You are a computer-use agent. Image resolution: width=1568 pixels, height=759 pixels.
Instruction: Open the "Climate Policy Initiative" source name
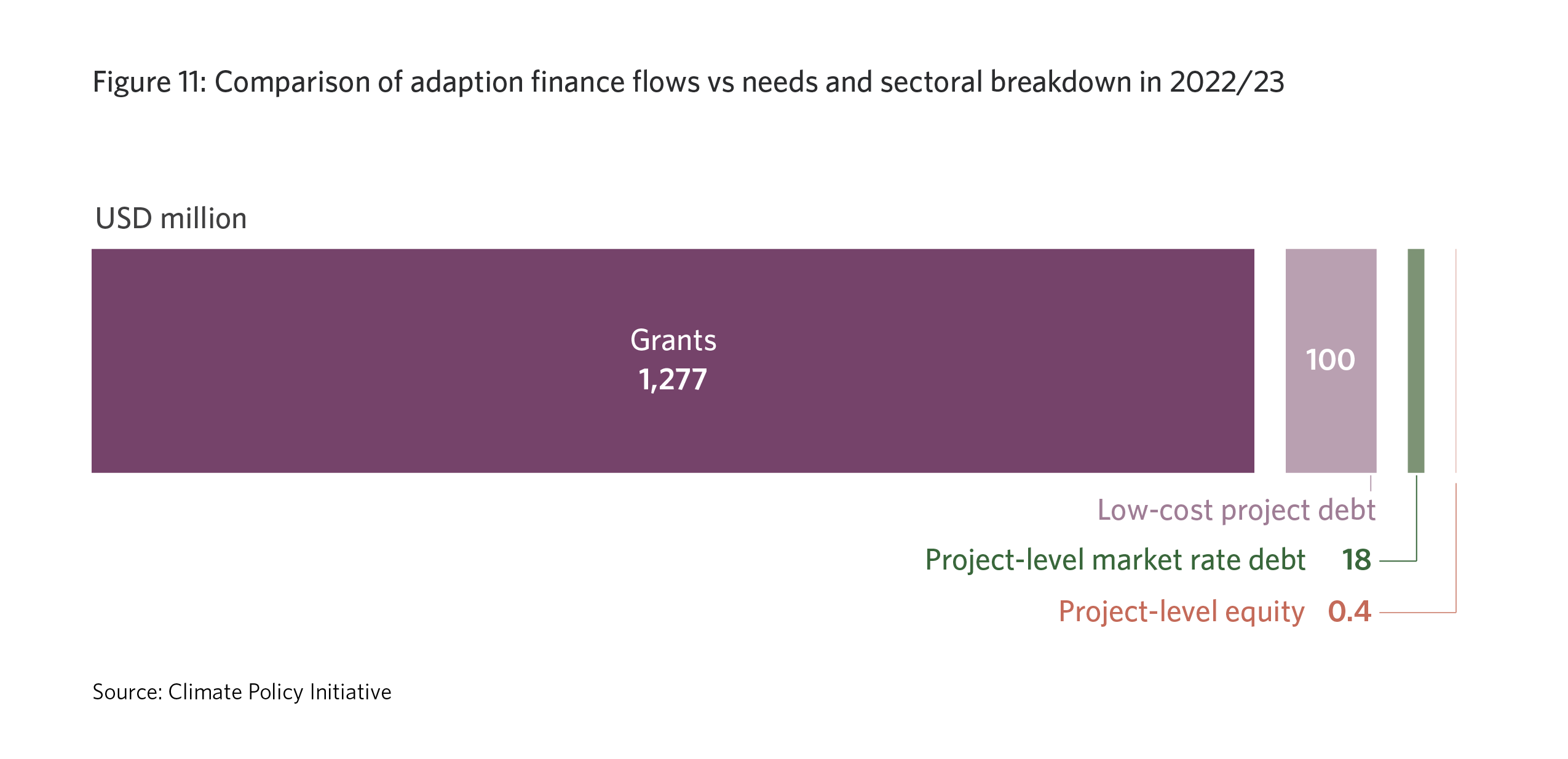[x=280, y=692]
